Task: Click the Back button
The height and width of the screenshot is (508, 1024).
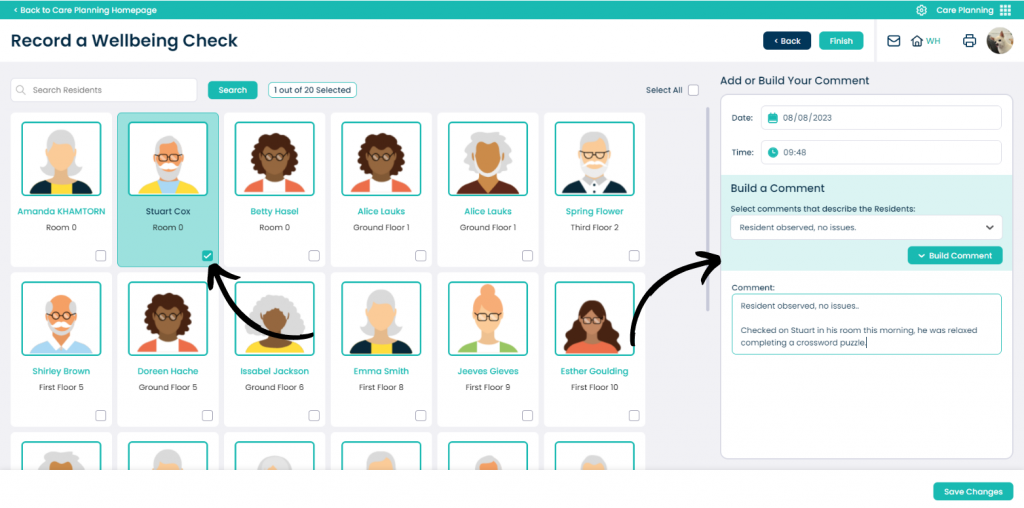Action: [x=787, y=40]
